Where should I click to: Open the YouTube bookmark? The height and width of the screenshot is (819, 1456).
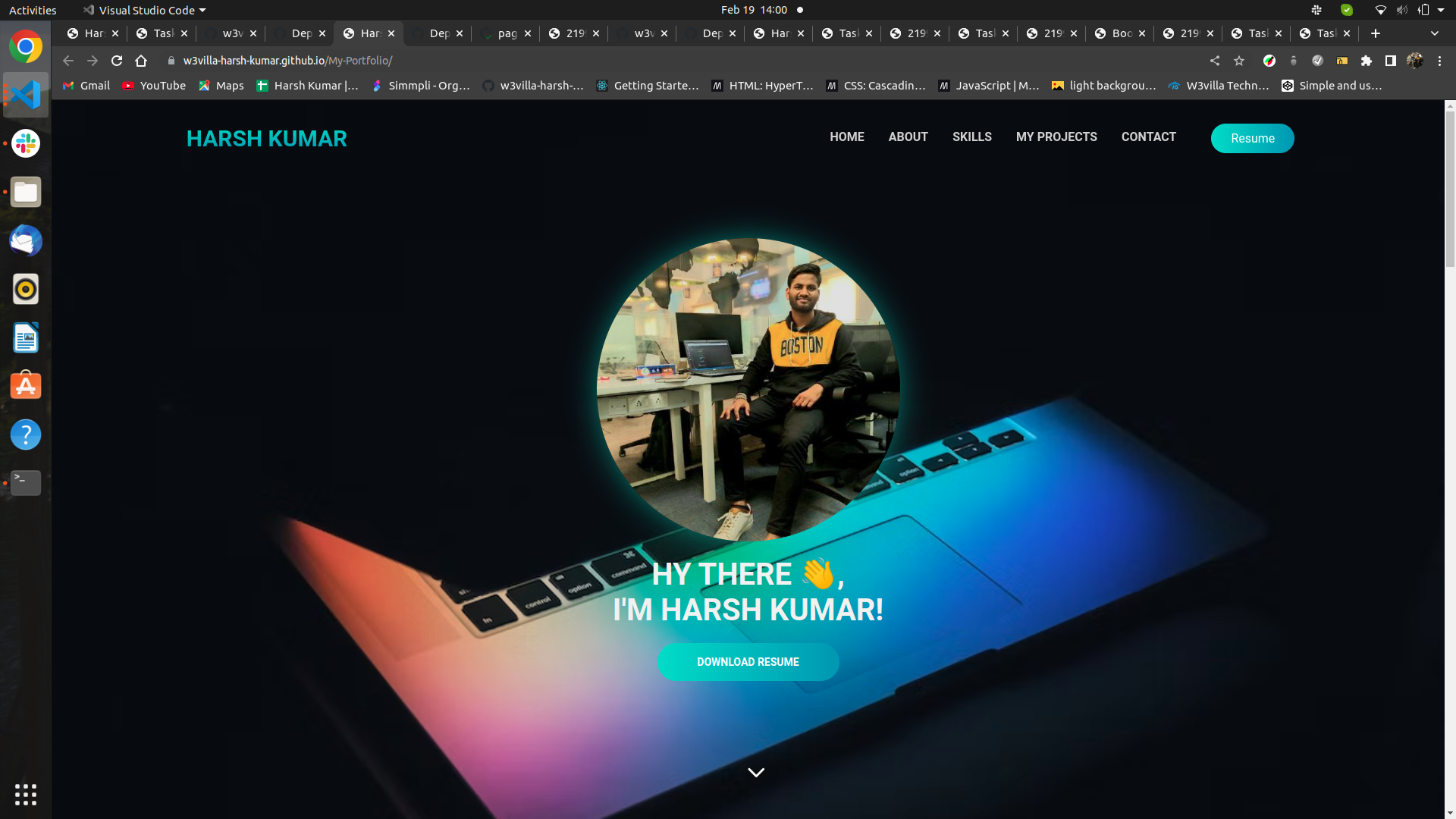pyautogui.click(x=154, y=86)
